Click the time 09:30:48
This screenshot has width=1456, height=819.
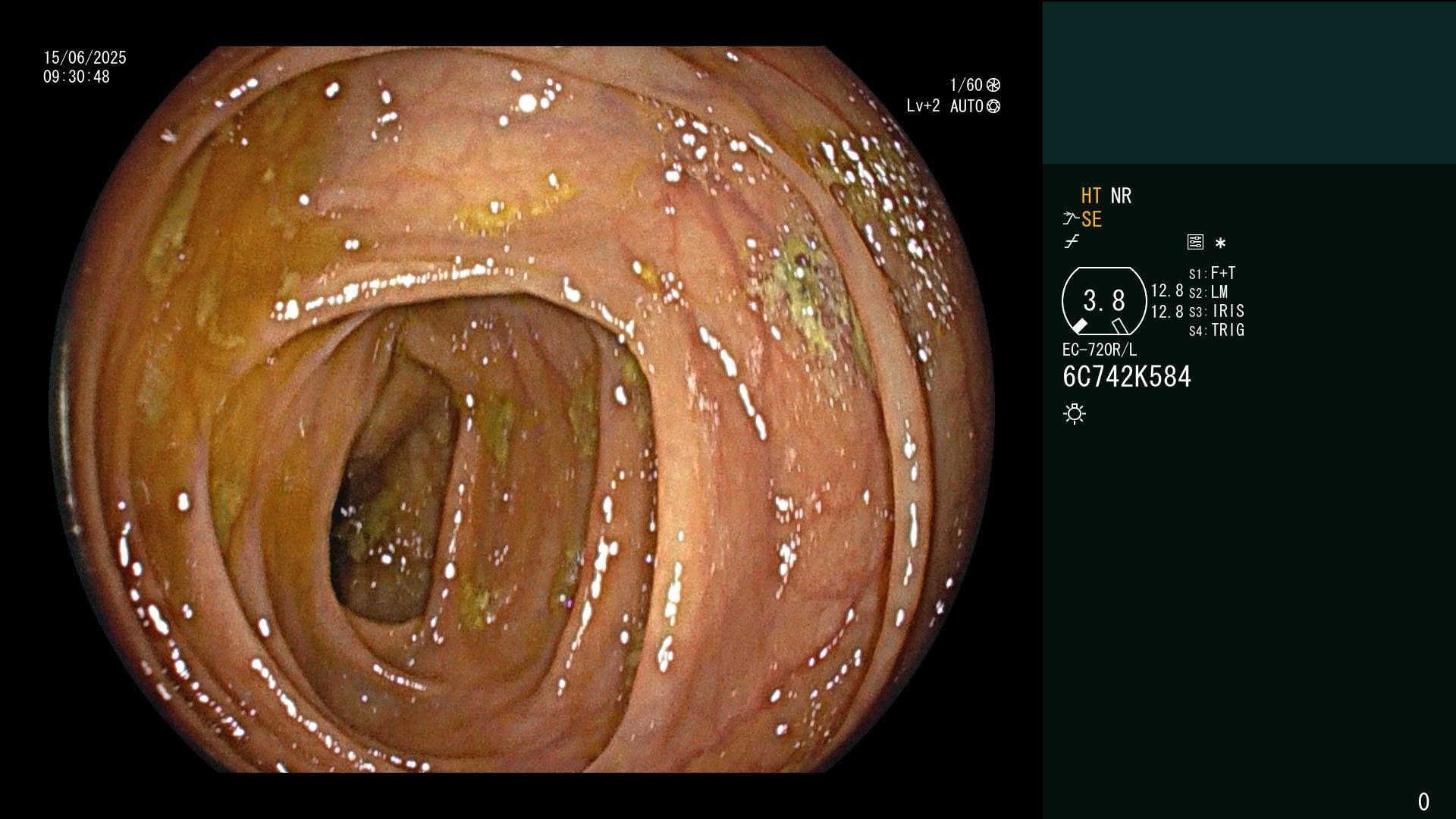click(77, 77)
